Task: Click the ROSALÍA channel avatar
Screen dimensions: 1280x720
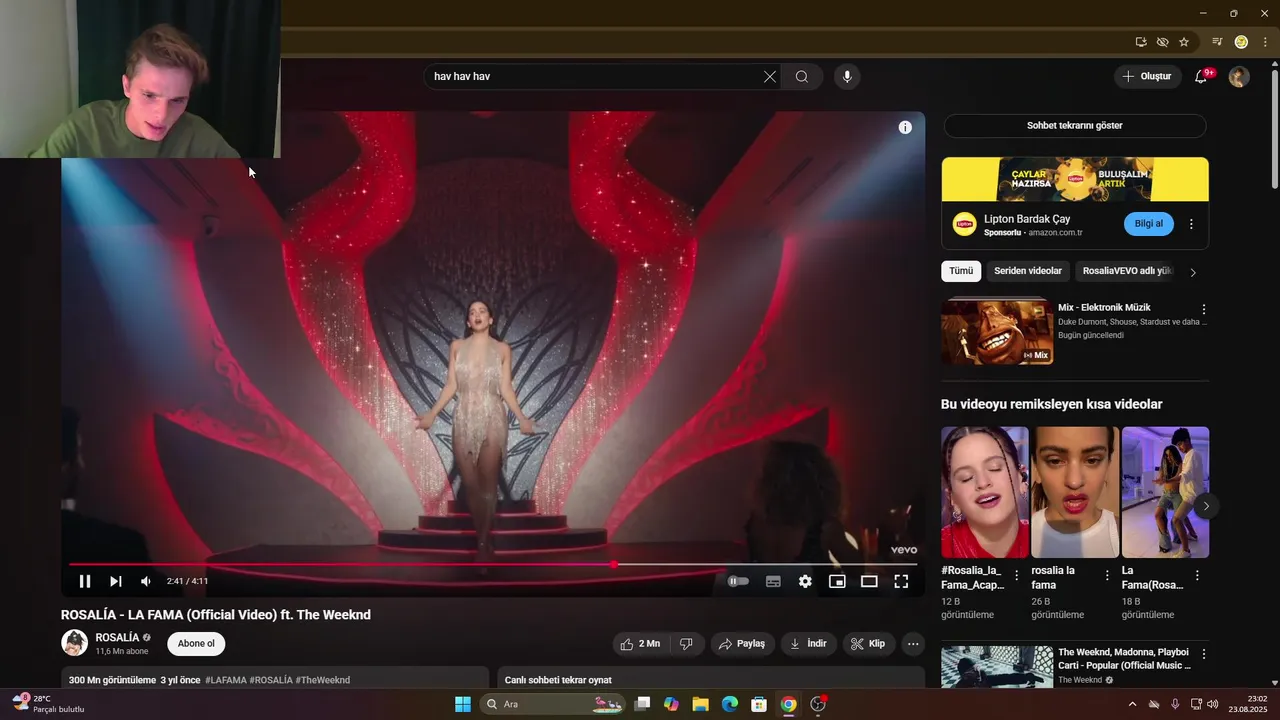Action: [75, 643]
